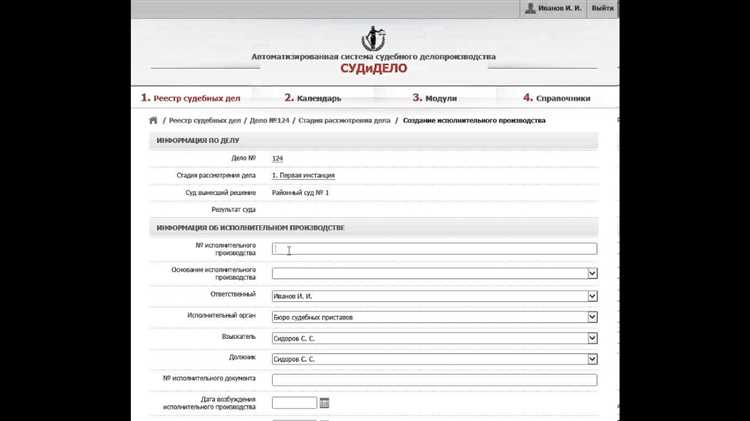Open the Справочники menu
The width and height of the screenshot is (750, 421).
click(557, 98)
